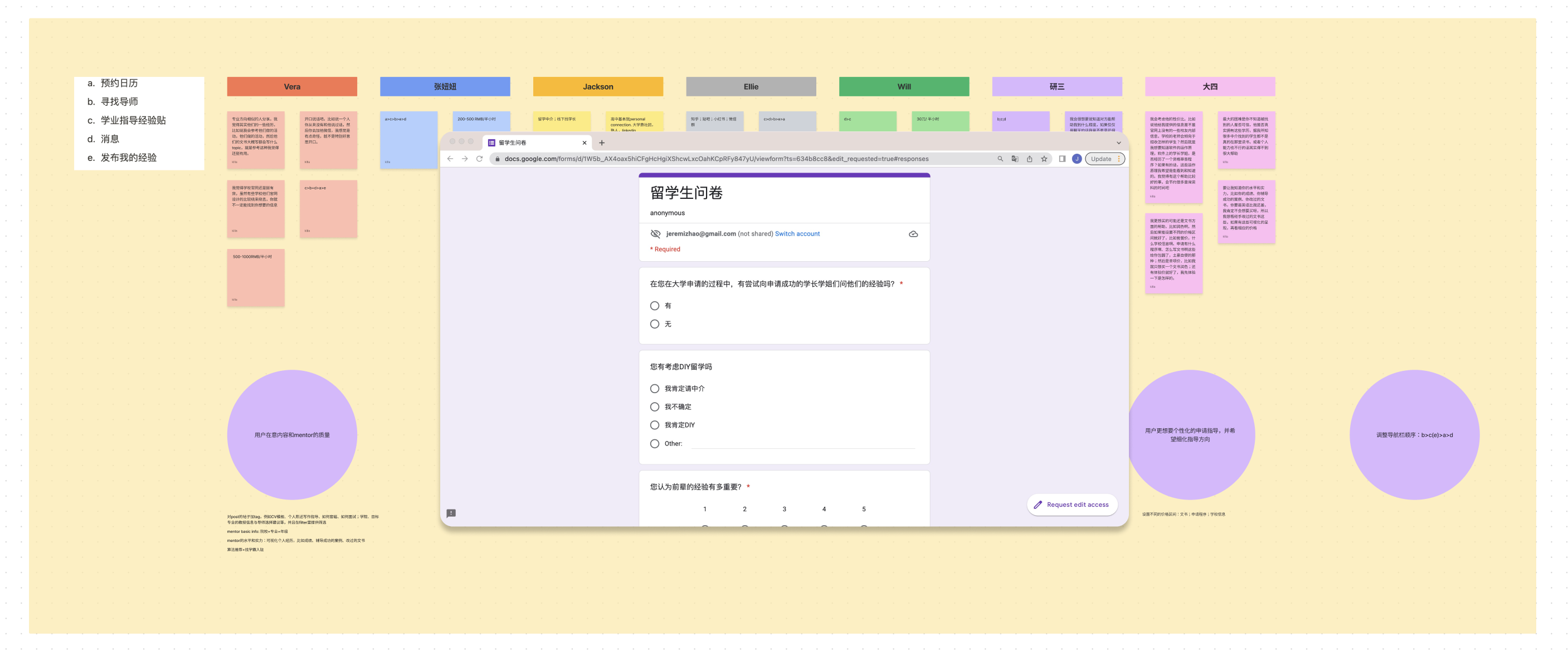Click the translate page icon
Viewport: 1568px width, 656px height.
click(x=1015, y=159)
